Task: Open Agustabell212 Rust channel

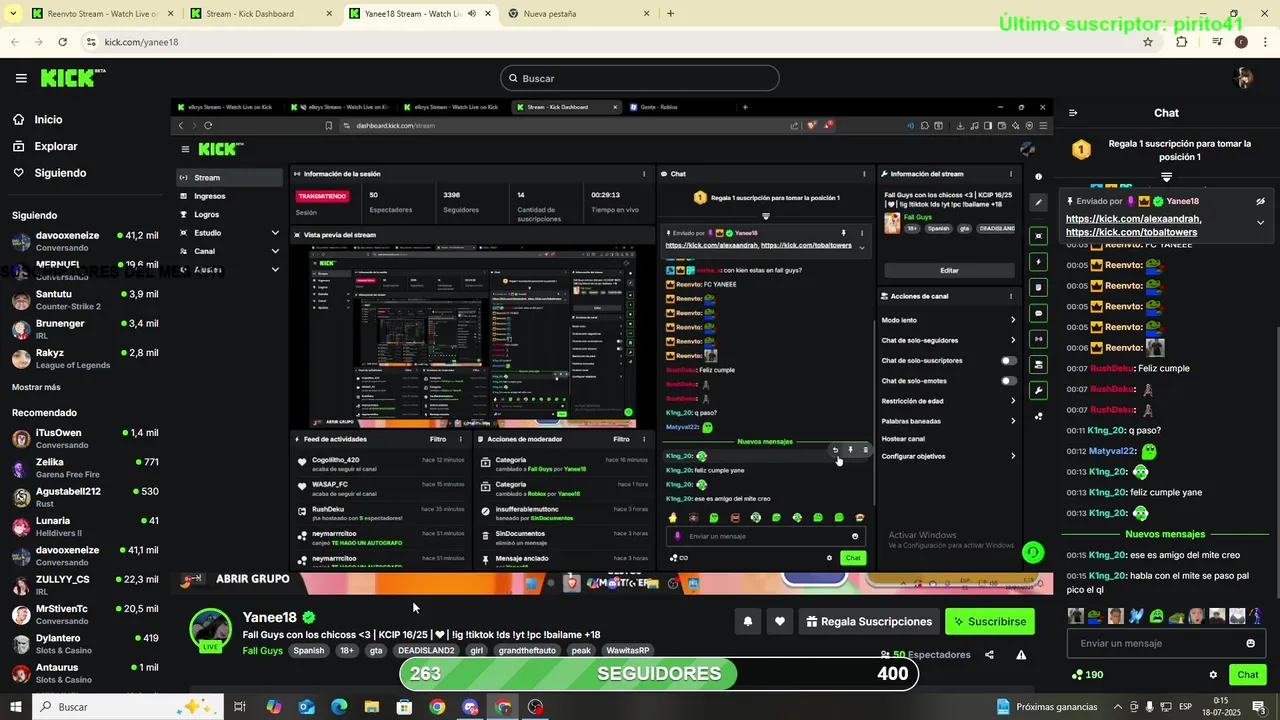Action: [85, 497]
